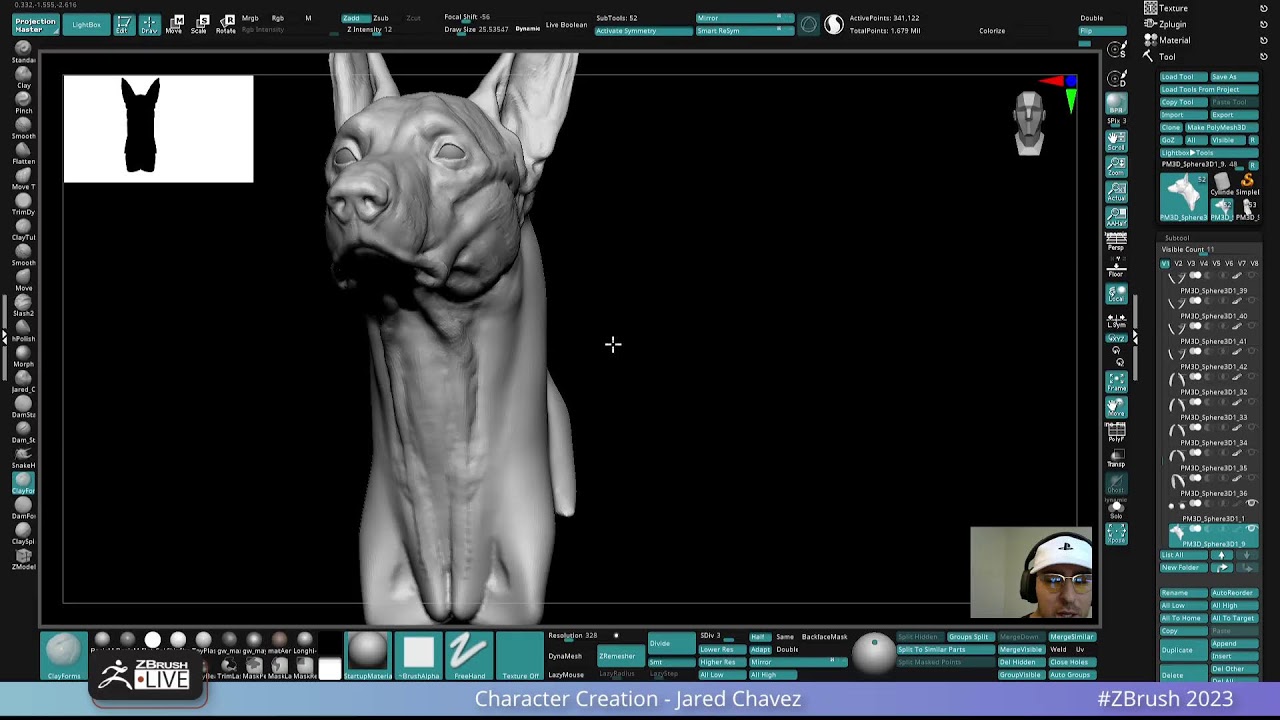Click the Z Intensity slider
The height and width of the screenshot is (720, 1280).
pos(370,30)
